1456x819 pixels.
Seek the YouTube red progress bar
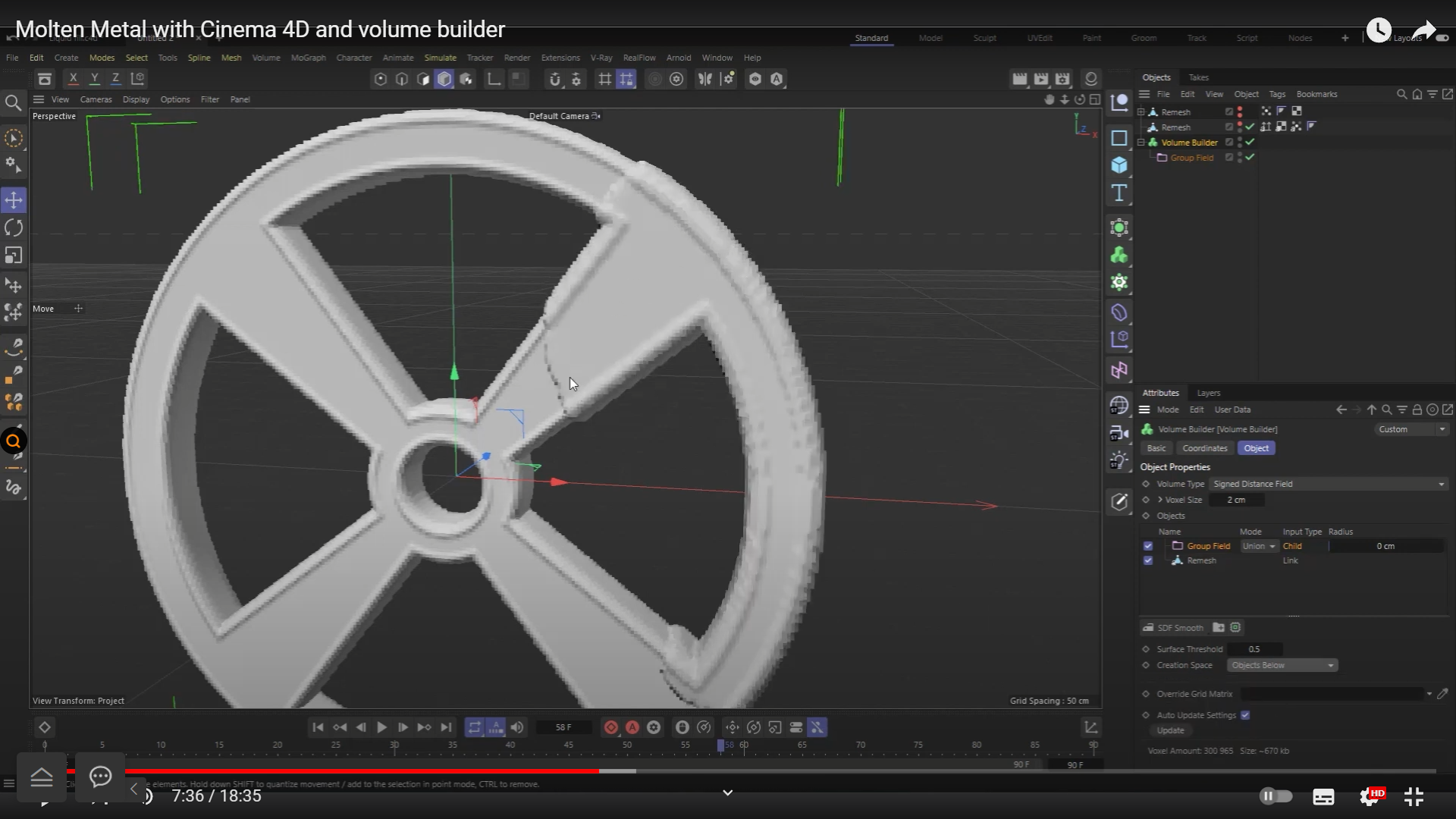pyautogui.click(x=334, y=770)
